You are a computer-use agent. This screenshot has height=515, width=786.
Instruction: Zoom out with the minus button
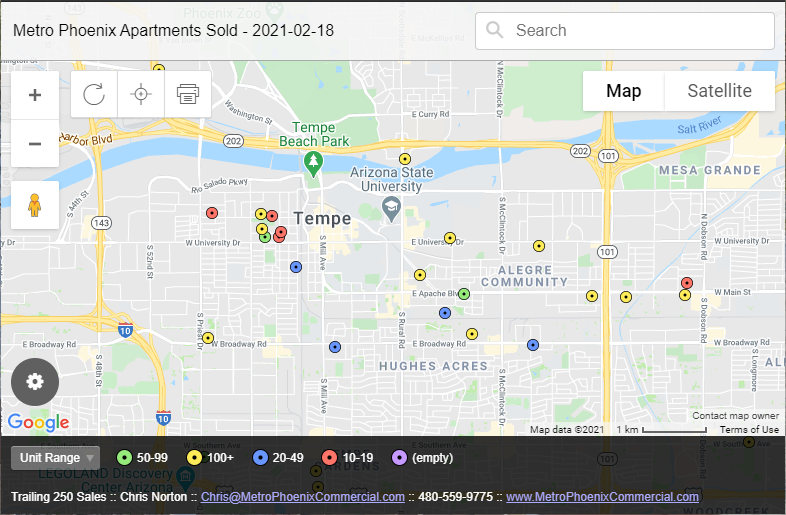click(x=35, y=143)
